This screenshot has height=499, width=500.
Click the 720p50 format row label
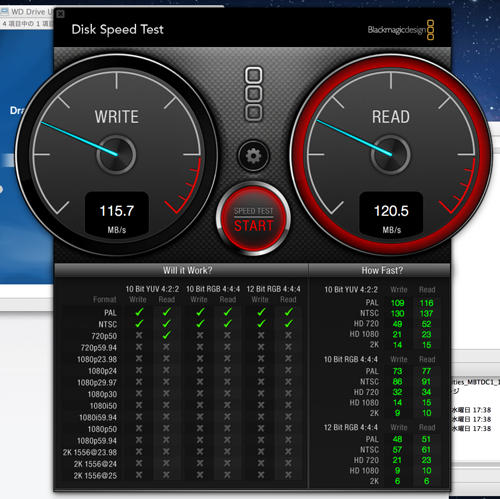[104, 336]
